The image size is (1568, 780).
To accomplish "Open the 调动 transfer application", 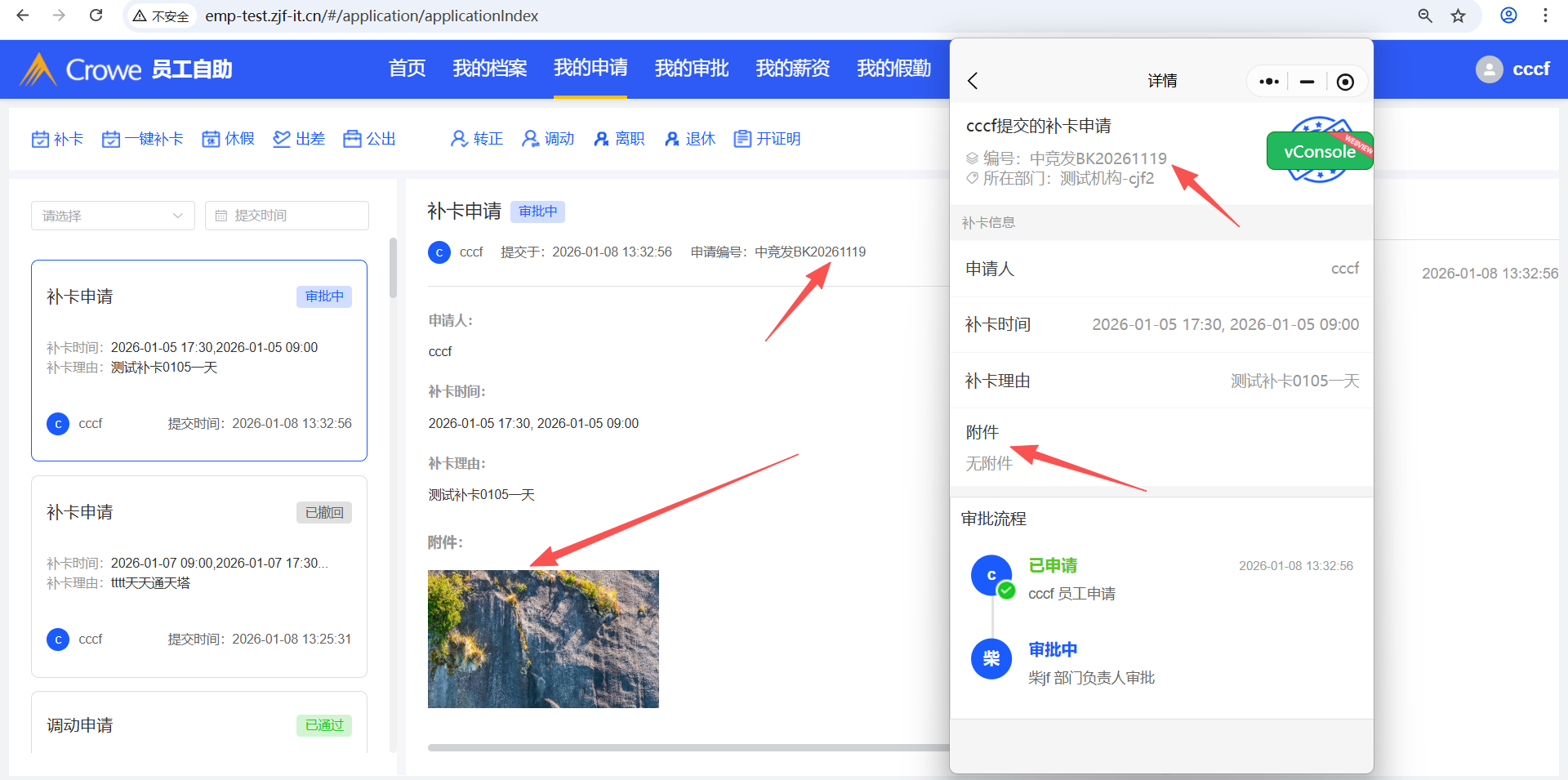I will point(548,139).
